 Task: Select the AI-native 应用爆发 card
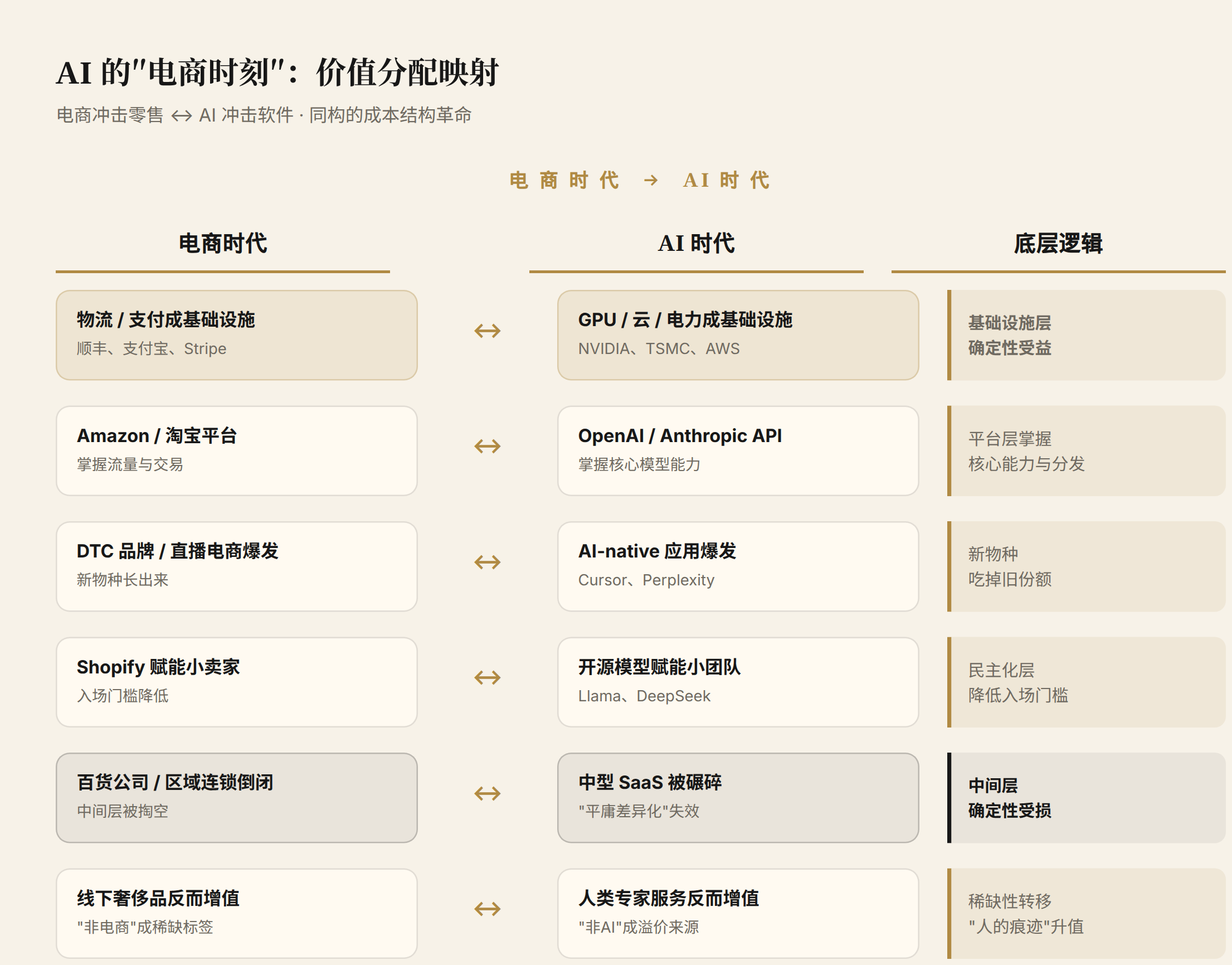click(x=738, y=567)
